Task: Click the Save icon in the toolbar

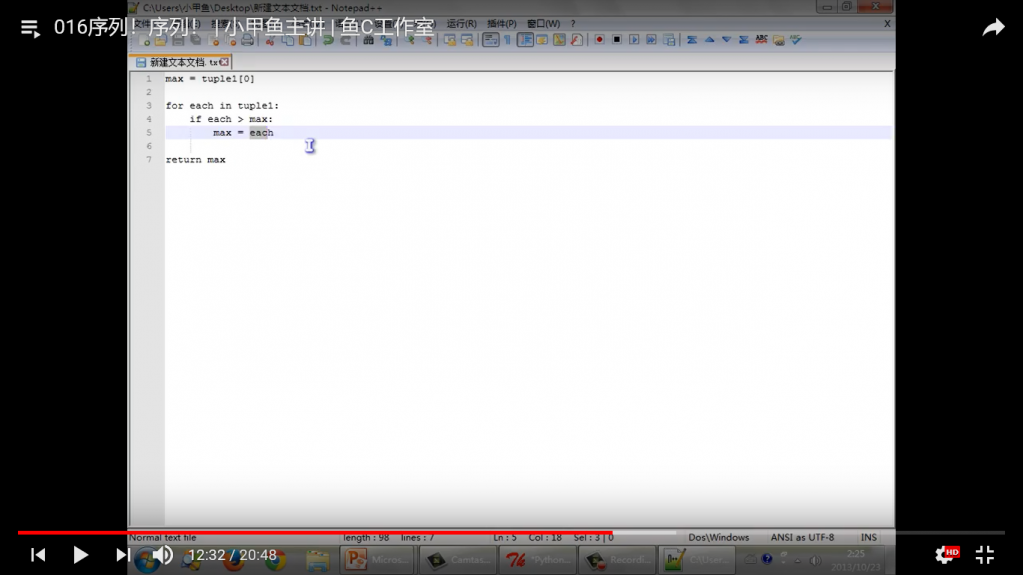Action: point(178,40)
